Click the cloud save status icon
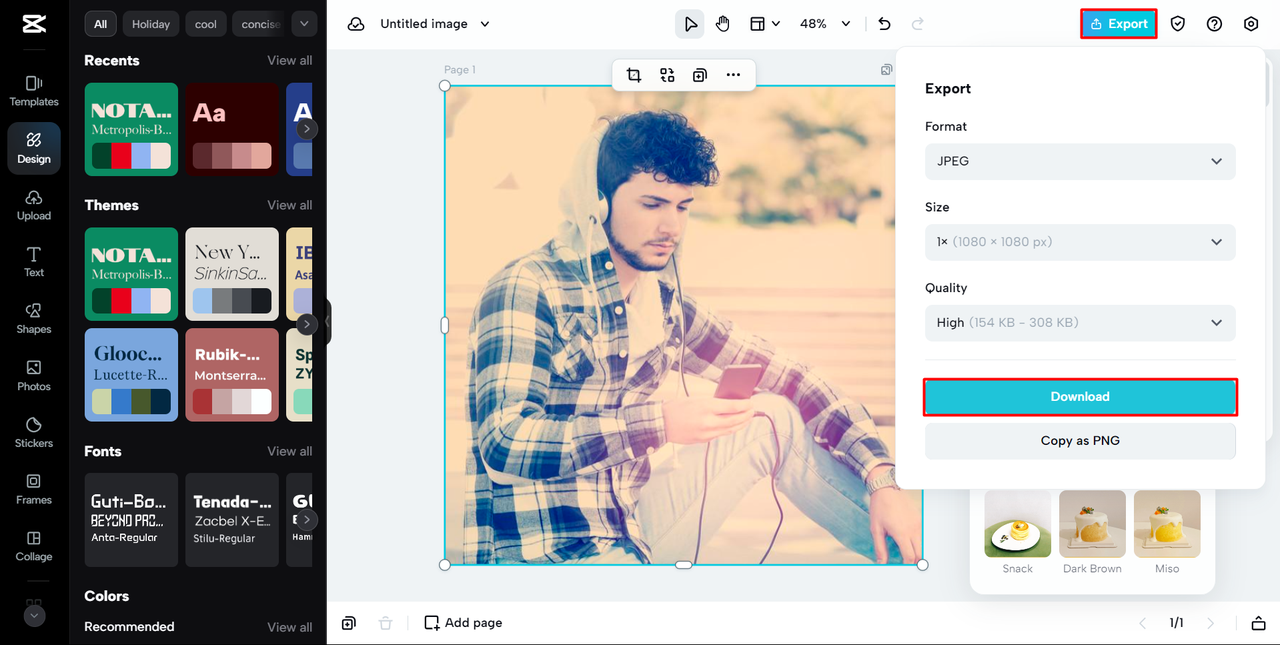The image size is (1280, 645). tap(356, 24)
